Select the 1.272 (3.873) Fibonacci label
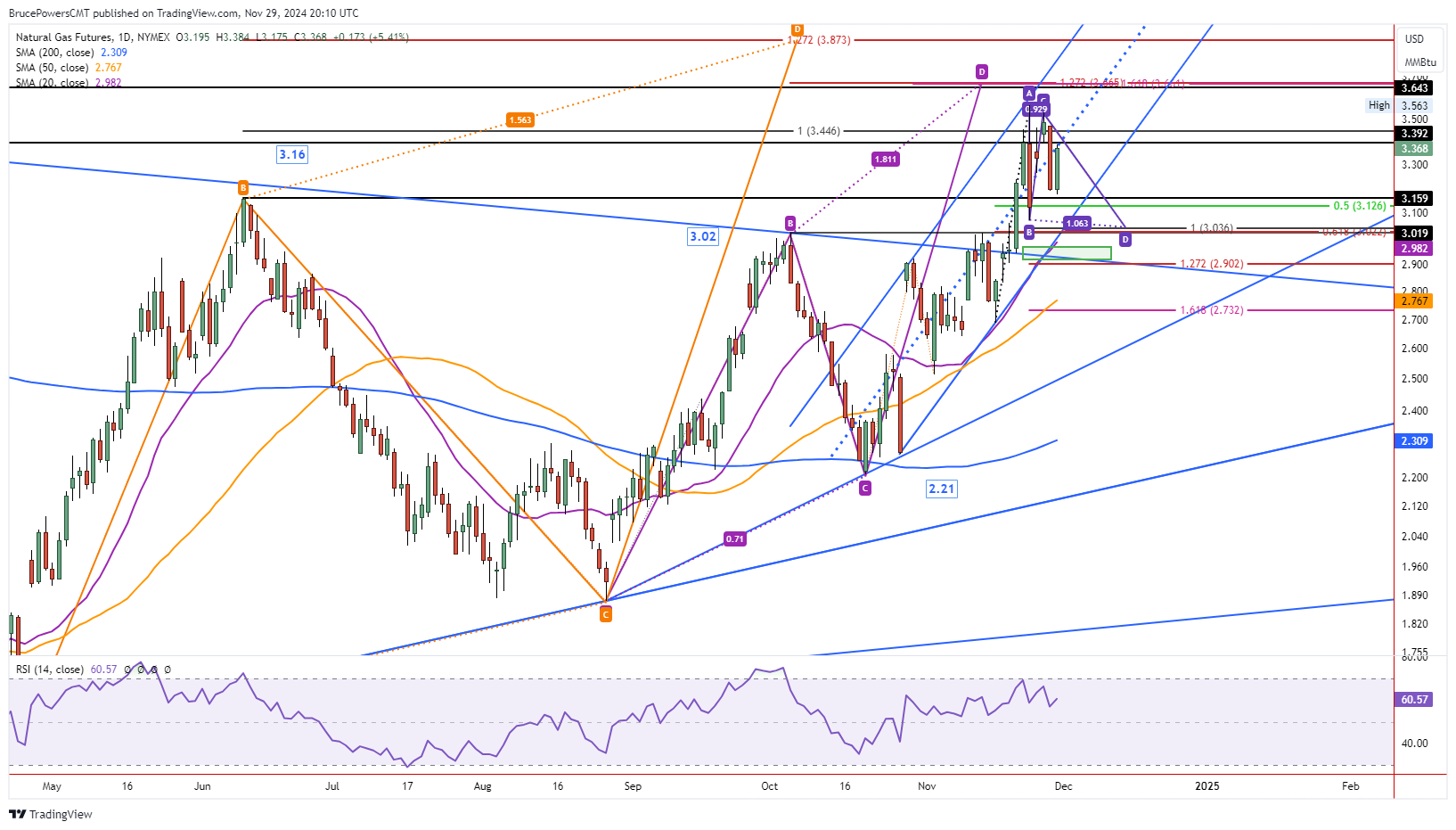The height and width of the screenshot is (830, 1456). [x=819, y=40]
